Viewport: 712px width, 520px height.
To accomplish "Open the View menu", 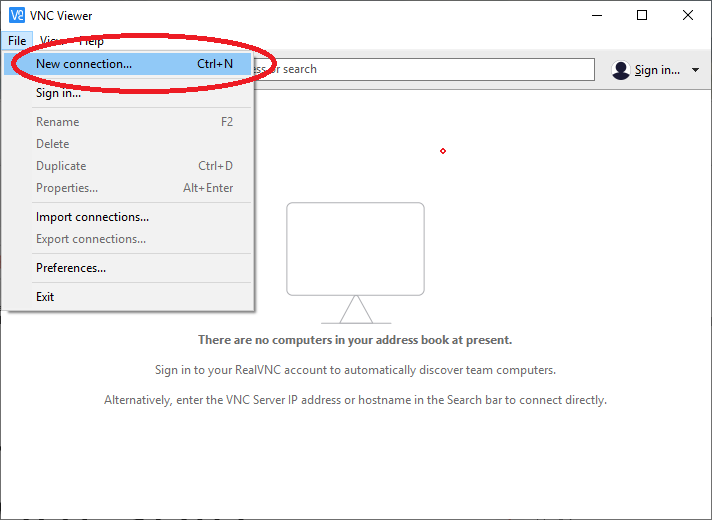I will [52, 41].
